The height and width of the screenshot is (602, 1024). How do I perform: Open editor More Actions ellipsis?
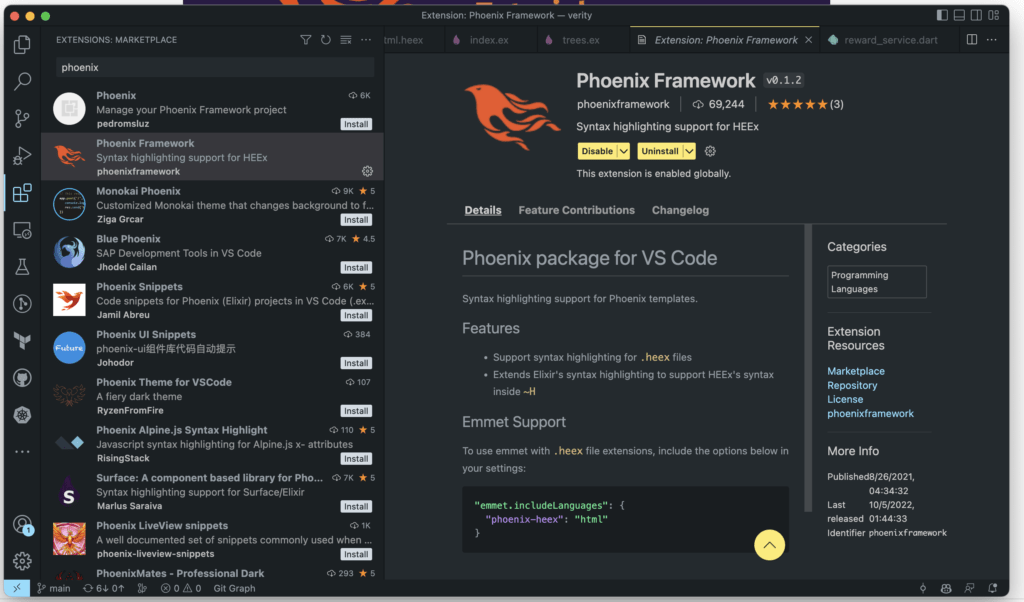[991, 40]
